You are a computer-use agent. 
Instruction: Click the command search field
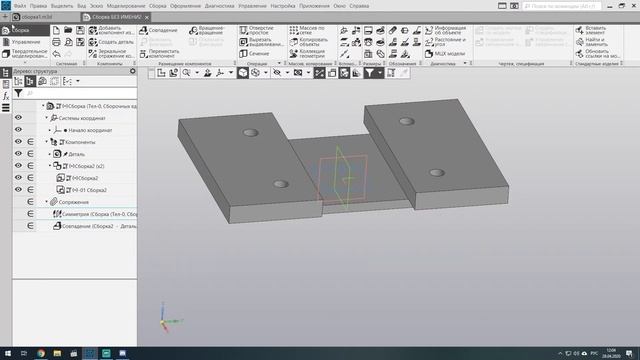(x=561, y=6)
